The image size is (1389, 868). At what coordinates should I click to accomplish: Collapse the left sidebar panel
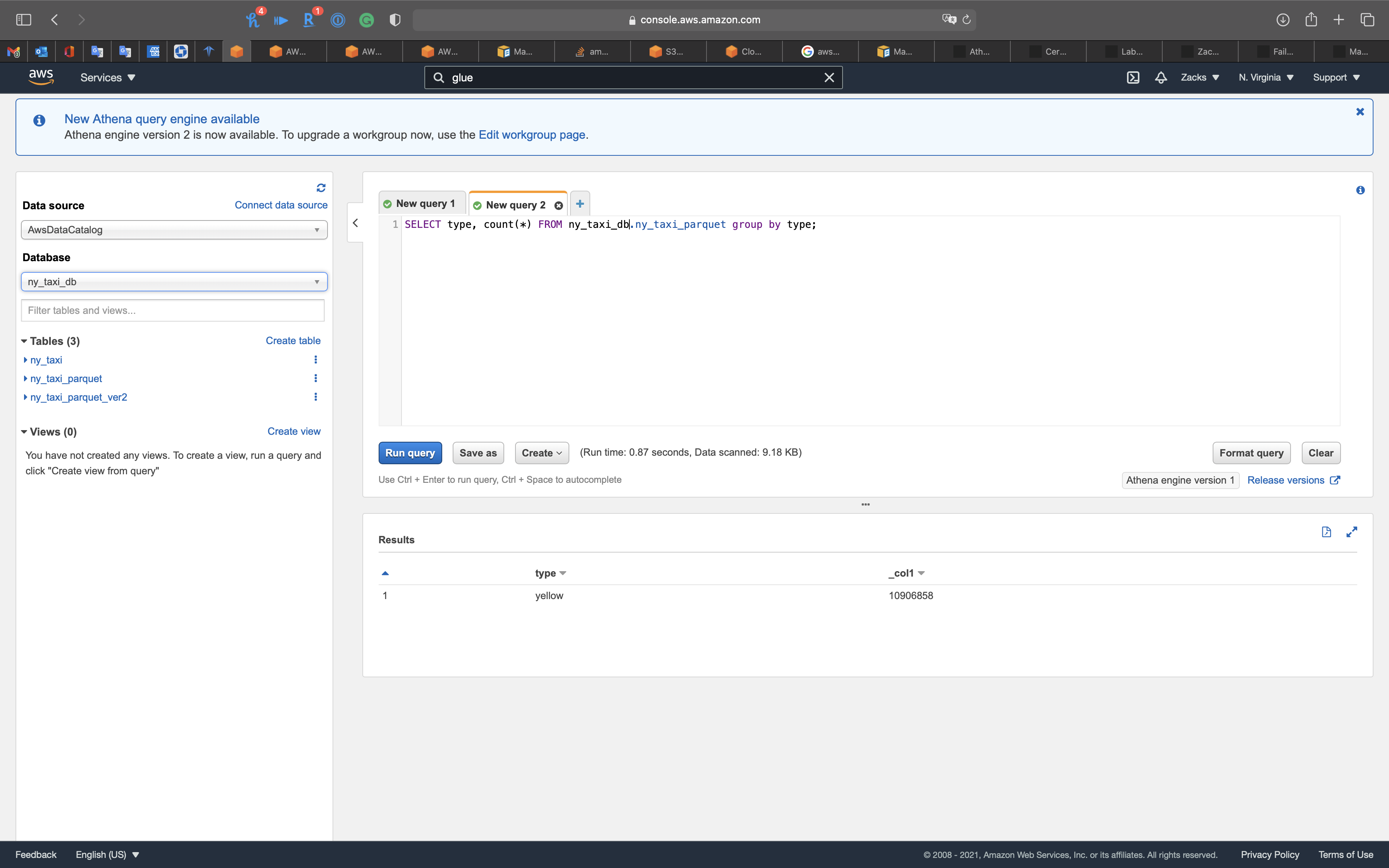355,223
